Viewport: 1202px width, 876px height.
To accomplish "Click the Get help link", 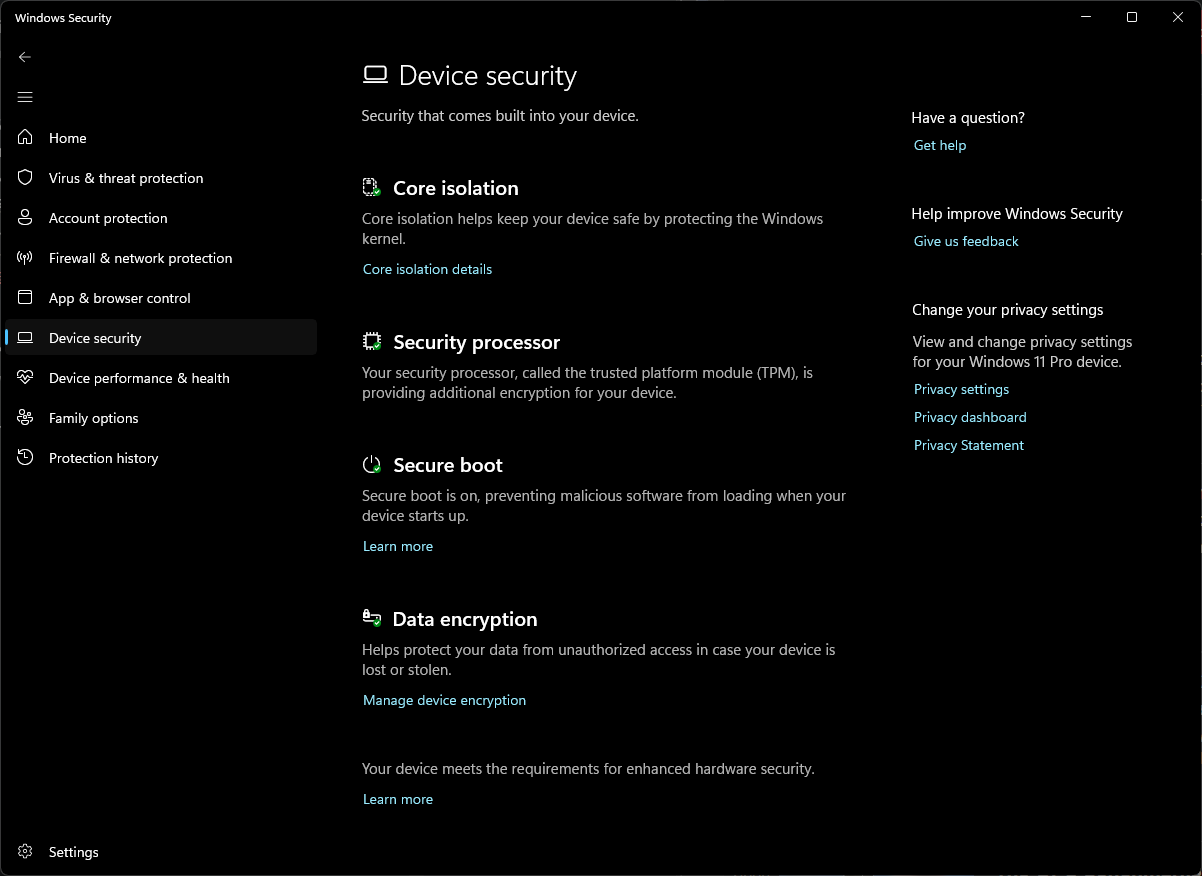I will coord(940,145).
